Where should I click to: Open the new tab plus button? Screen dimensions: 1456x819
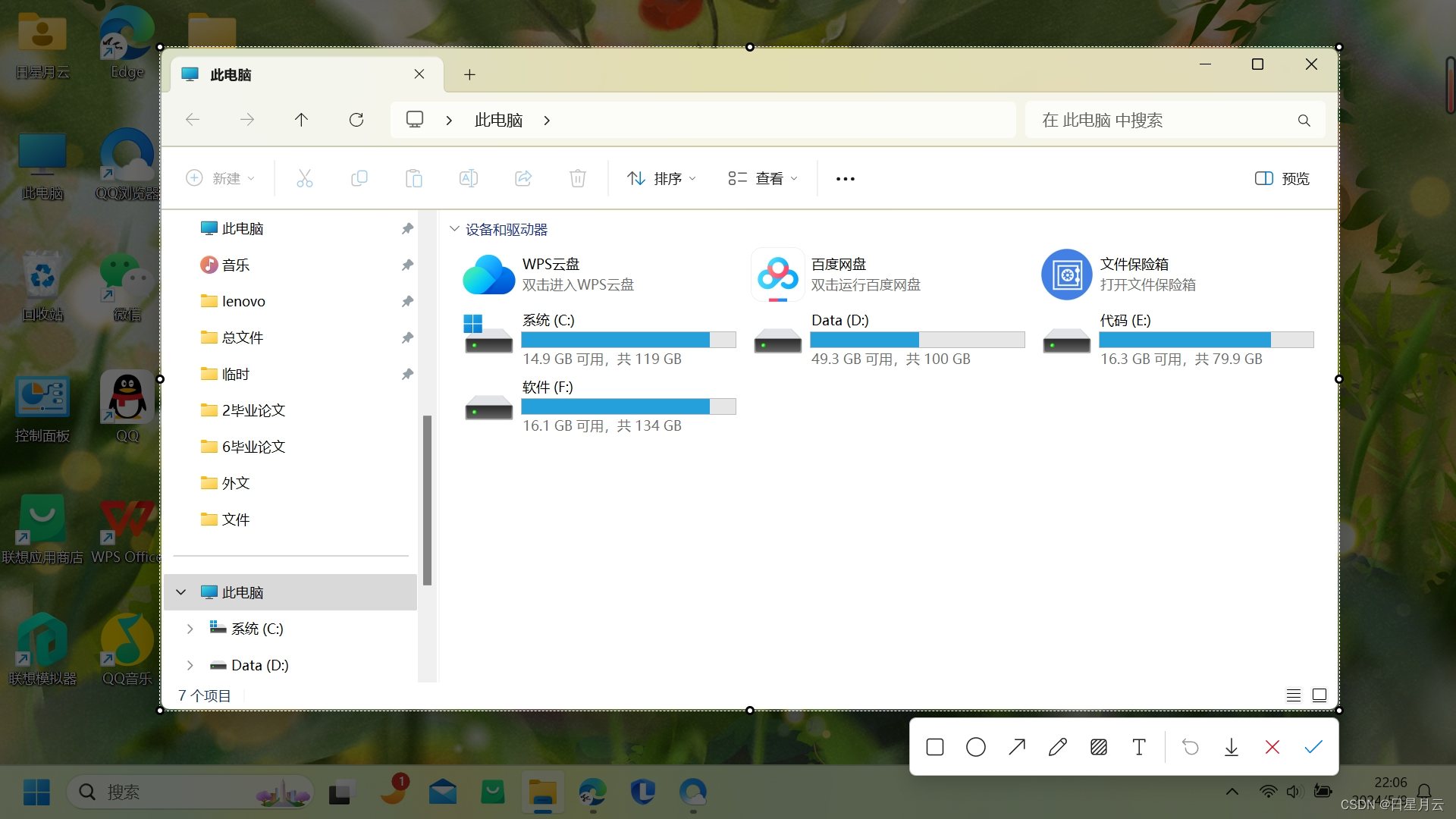pos(469,74)
